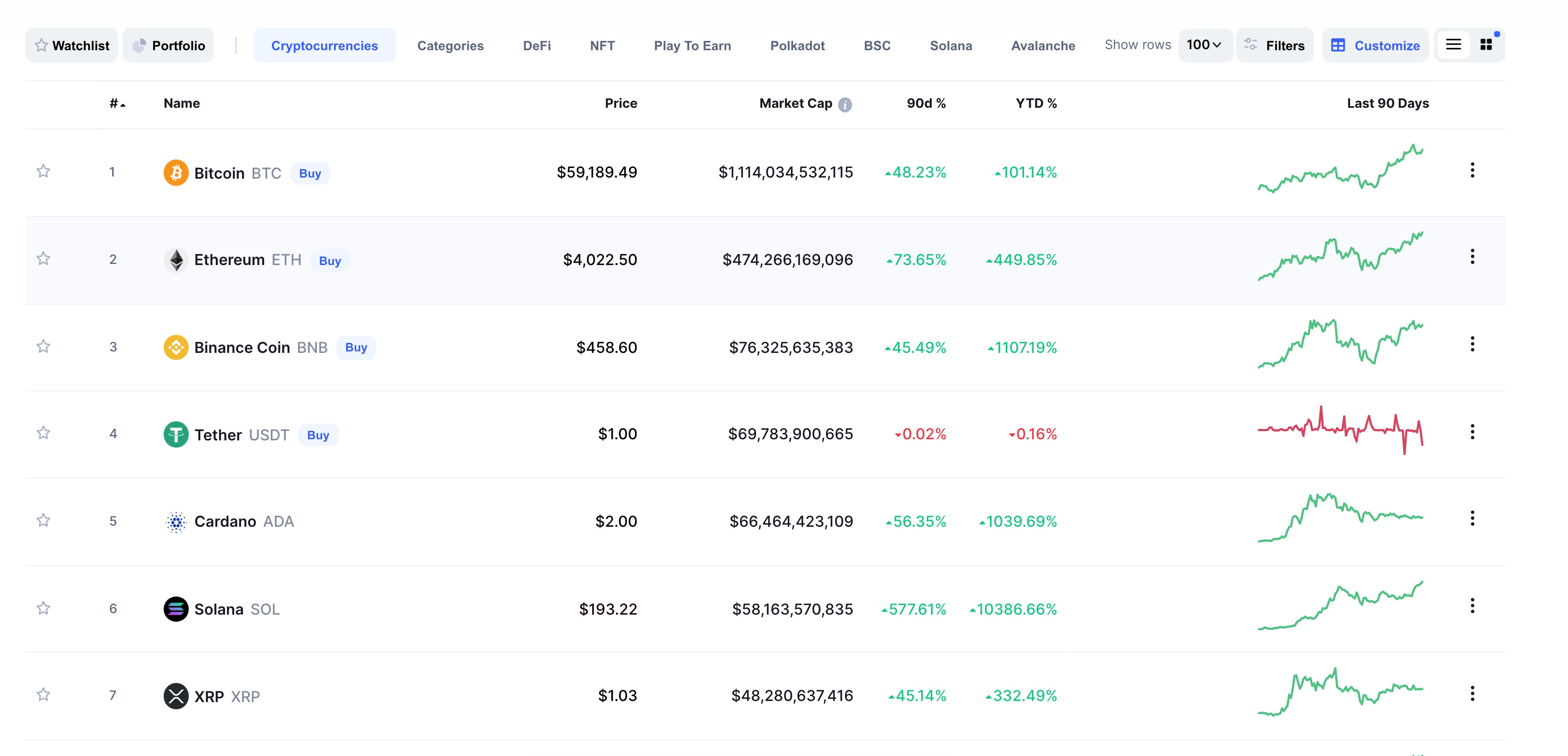Screen dimensions: 1568x756
Task: Select the Polkadot tab
Action: [x=797, y=46]
